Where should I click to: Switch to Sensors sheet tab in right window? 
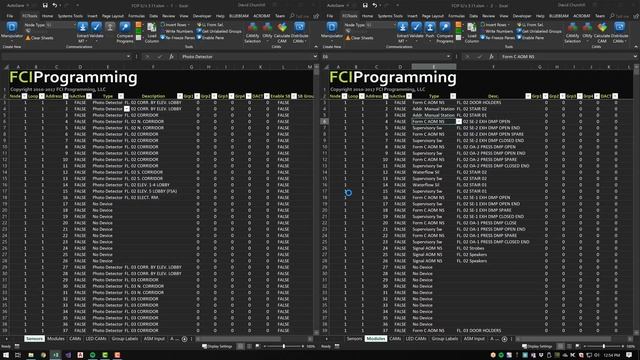click(354, 339)
